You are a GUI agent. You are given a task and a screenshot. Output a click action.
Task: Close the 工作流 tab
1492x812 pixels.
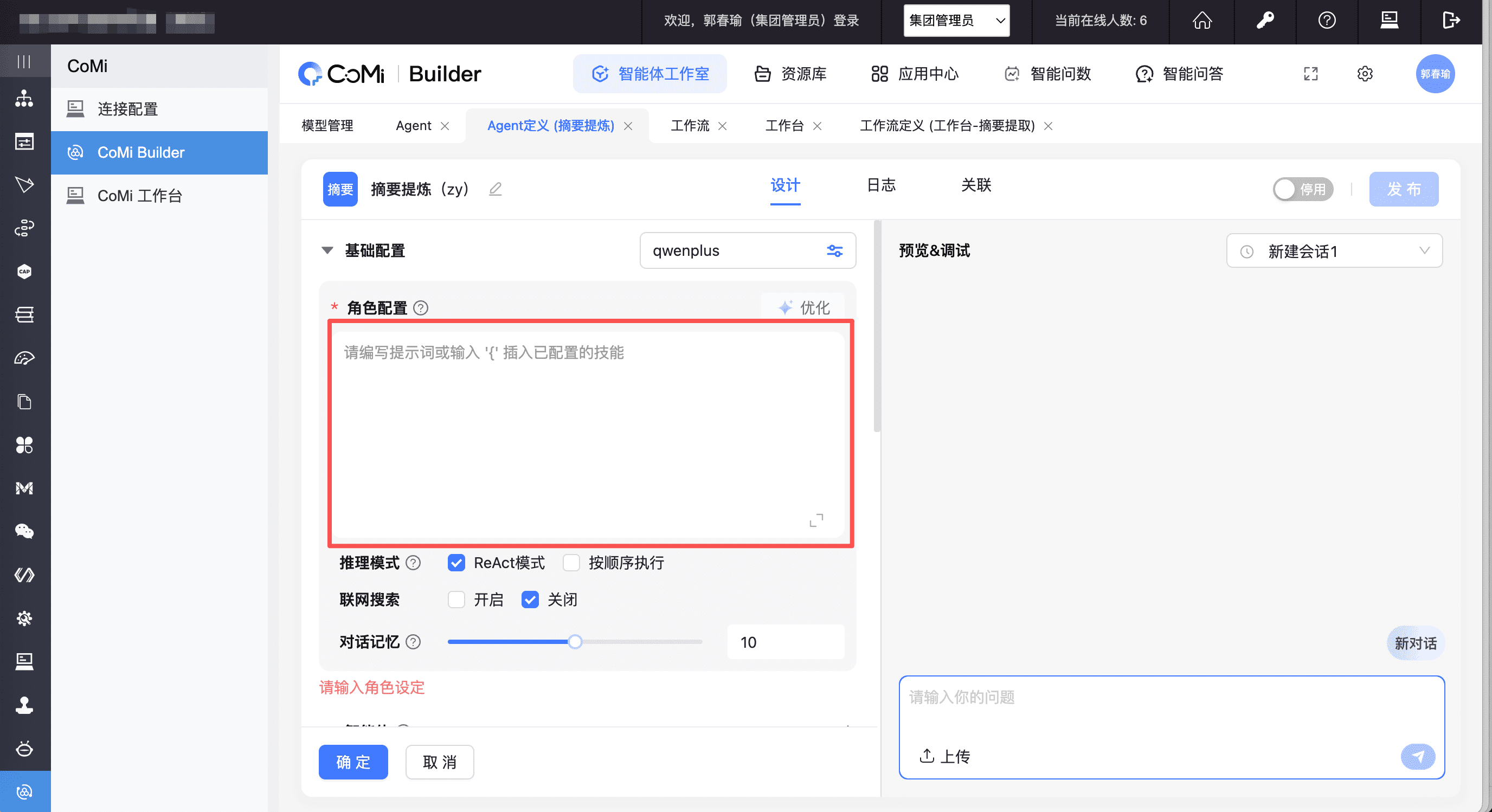722,126
